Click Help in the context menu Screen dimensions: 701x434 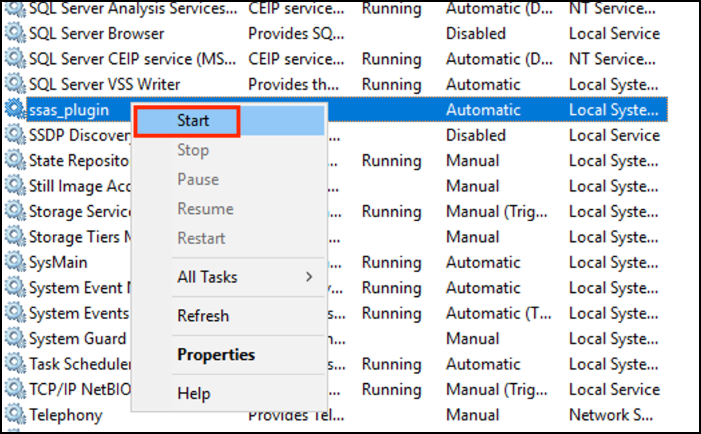(194, 394)
